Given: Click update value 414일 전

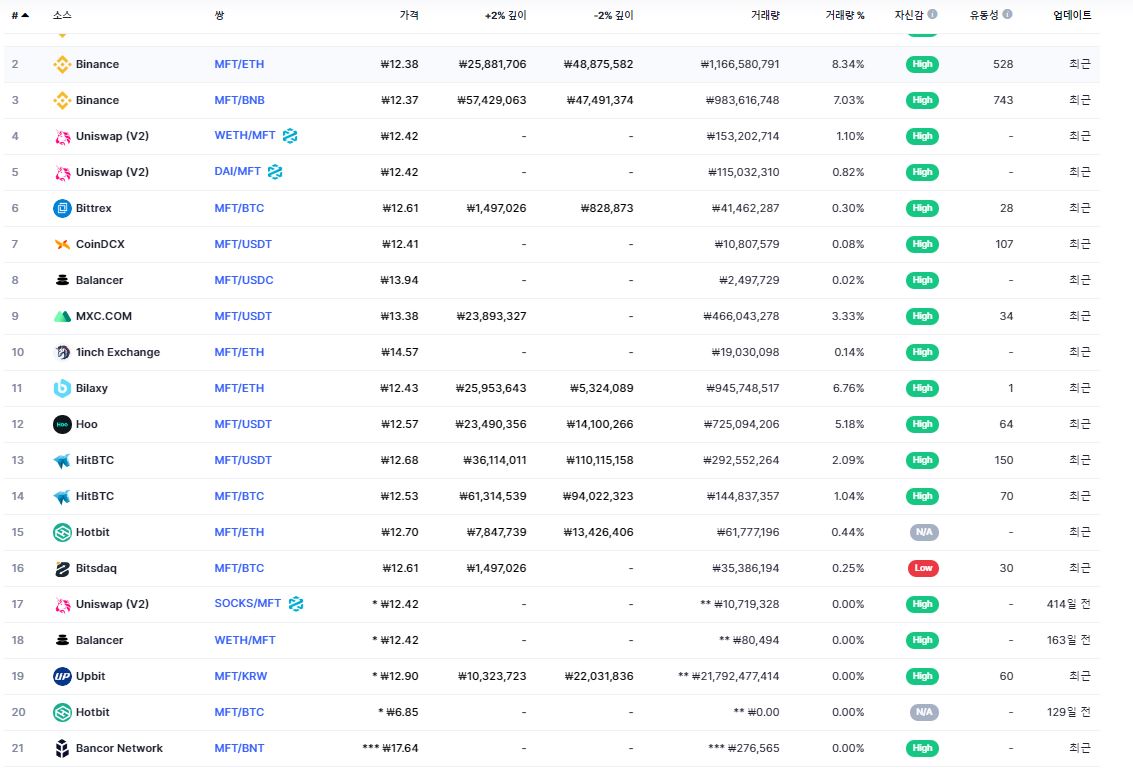Looking at the screenshot, I should coord(1069,604).
